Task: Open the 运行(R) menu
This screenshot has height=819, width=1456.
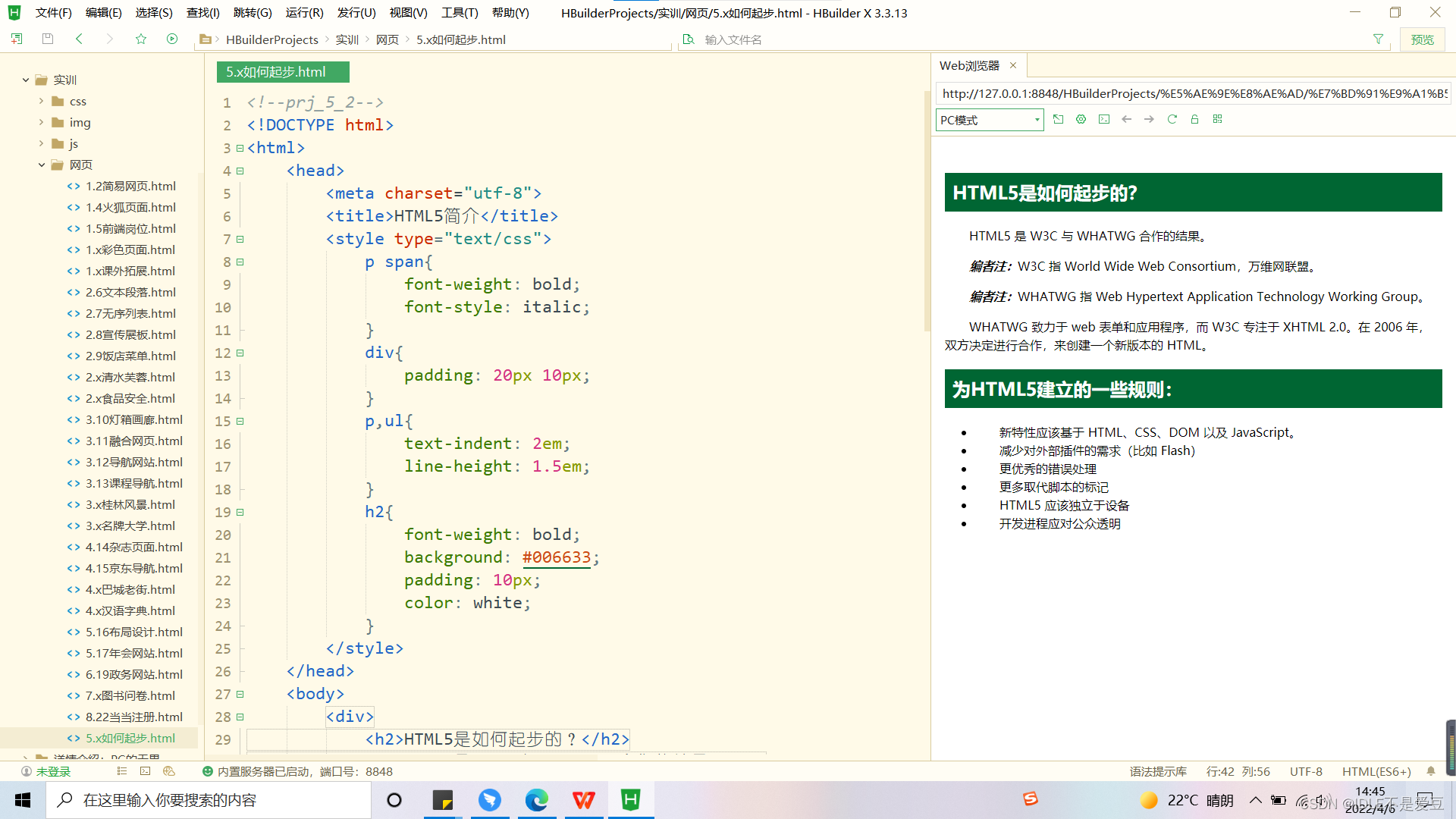Action: 304,13
